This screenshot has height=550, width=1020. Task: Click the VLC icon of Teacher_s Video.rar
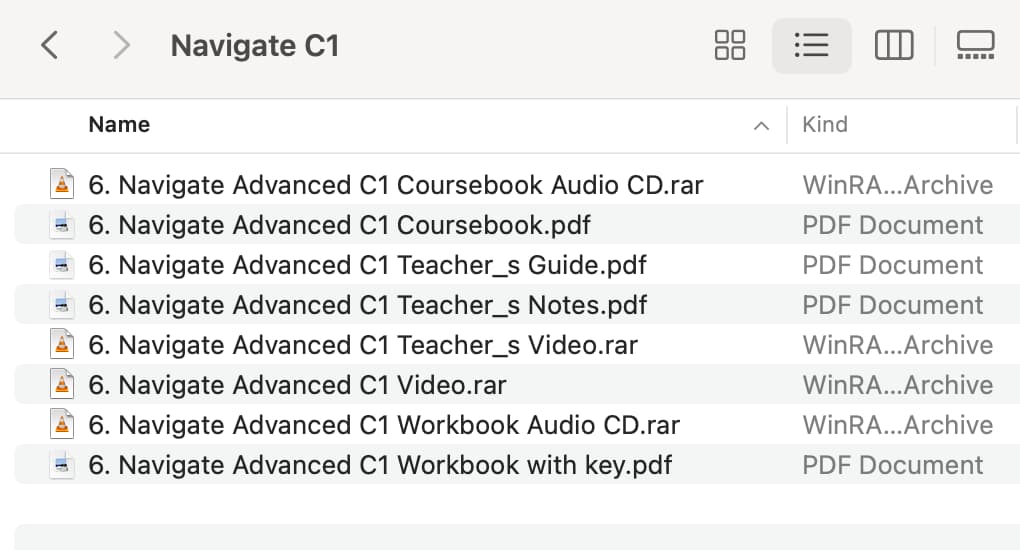point(62,345)
